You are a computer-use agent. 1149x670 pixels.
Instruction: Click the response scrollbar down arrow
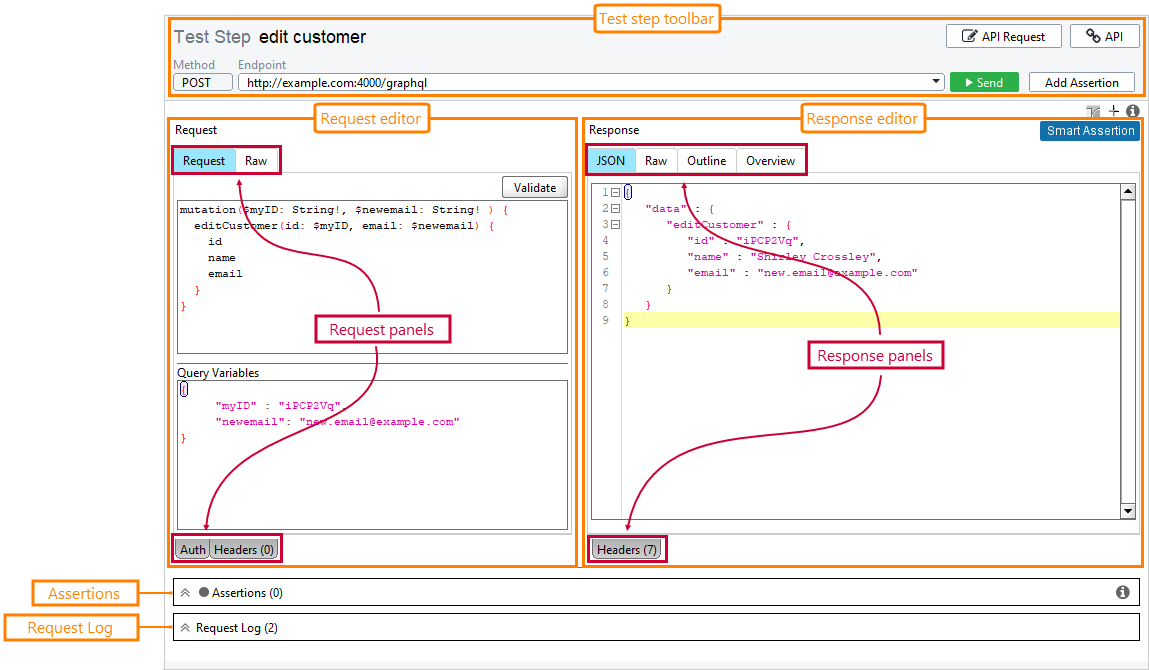1128,511
